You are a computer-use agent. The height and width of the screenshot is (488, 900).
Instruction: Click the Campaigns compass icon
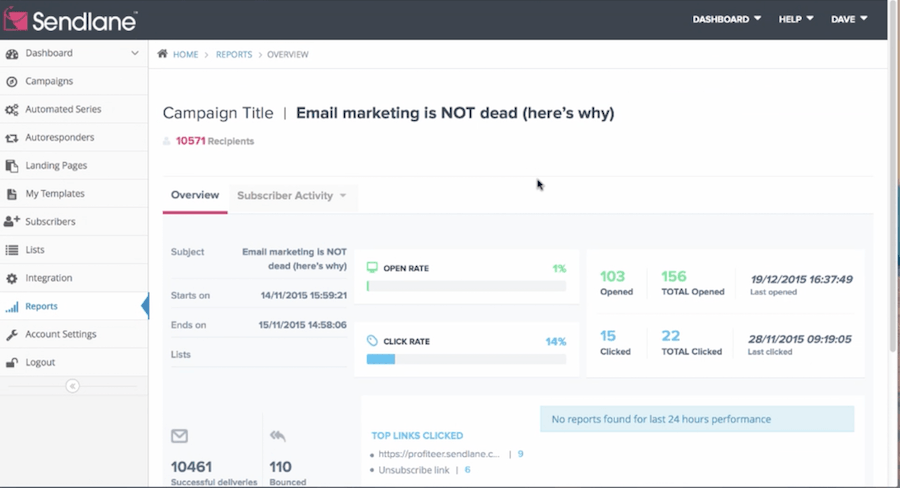pyautogui.click(x=11, y=82)
